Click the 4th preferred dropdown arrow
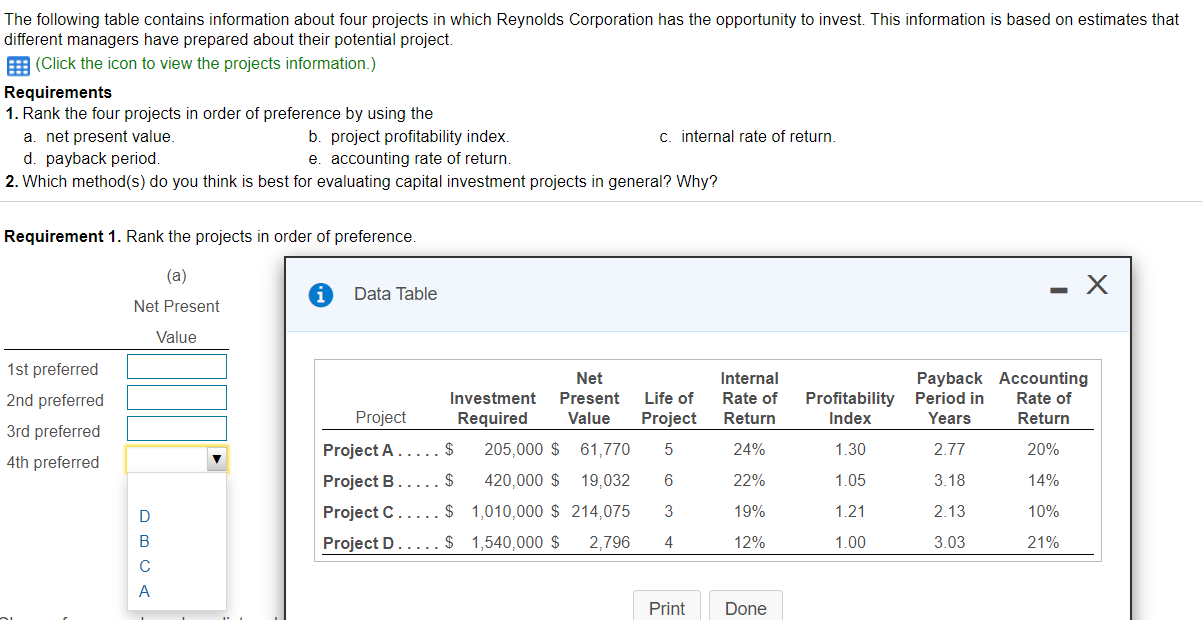This screenshot has width=1202, height=620. coord(215,461)
